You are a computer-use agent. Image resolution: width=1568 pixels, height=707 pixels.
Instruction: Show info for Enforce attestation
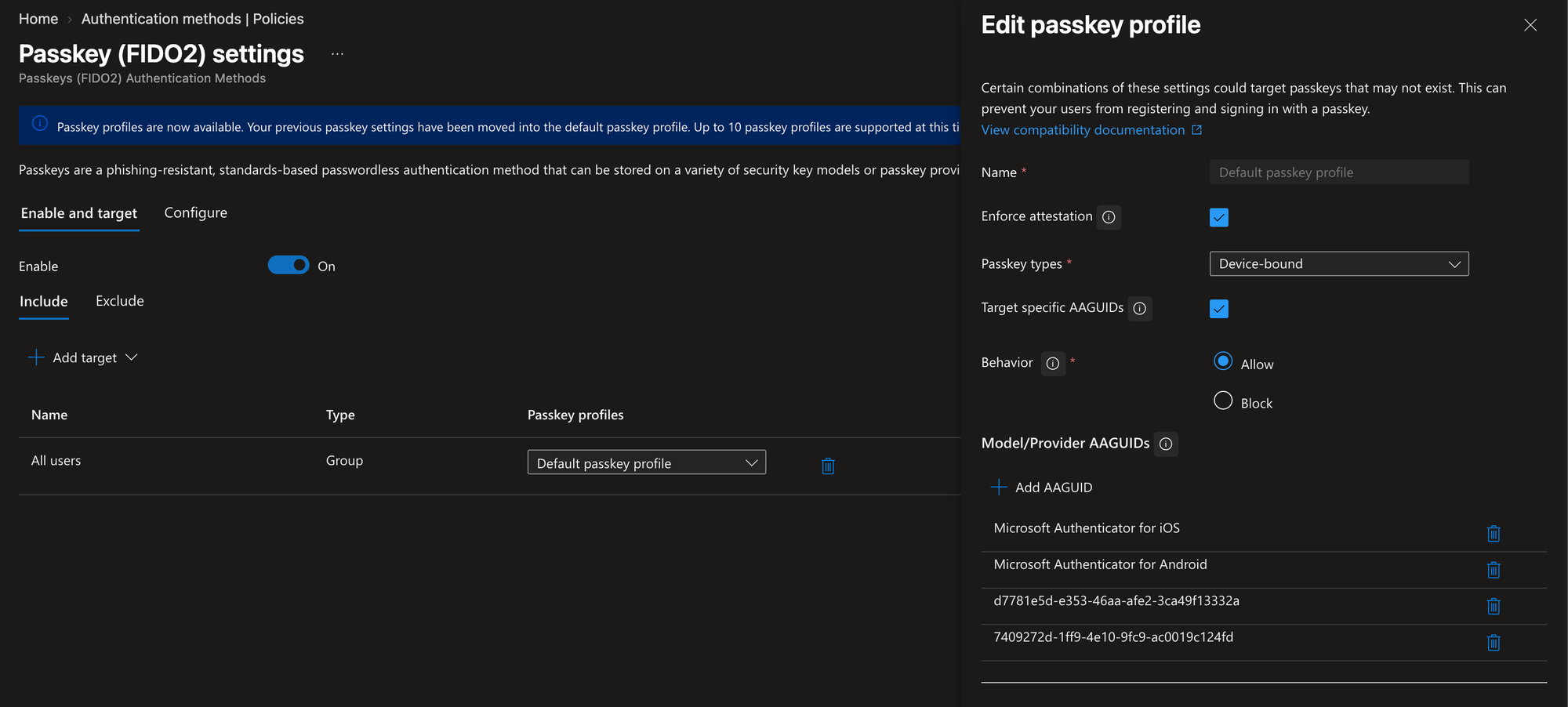[x=1109, y=217]
